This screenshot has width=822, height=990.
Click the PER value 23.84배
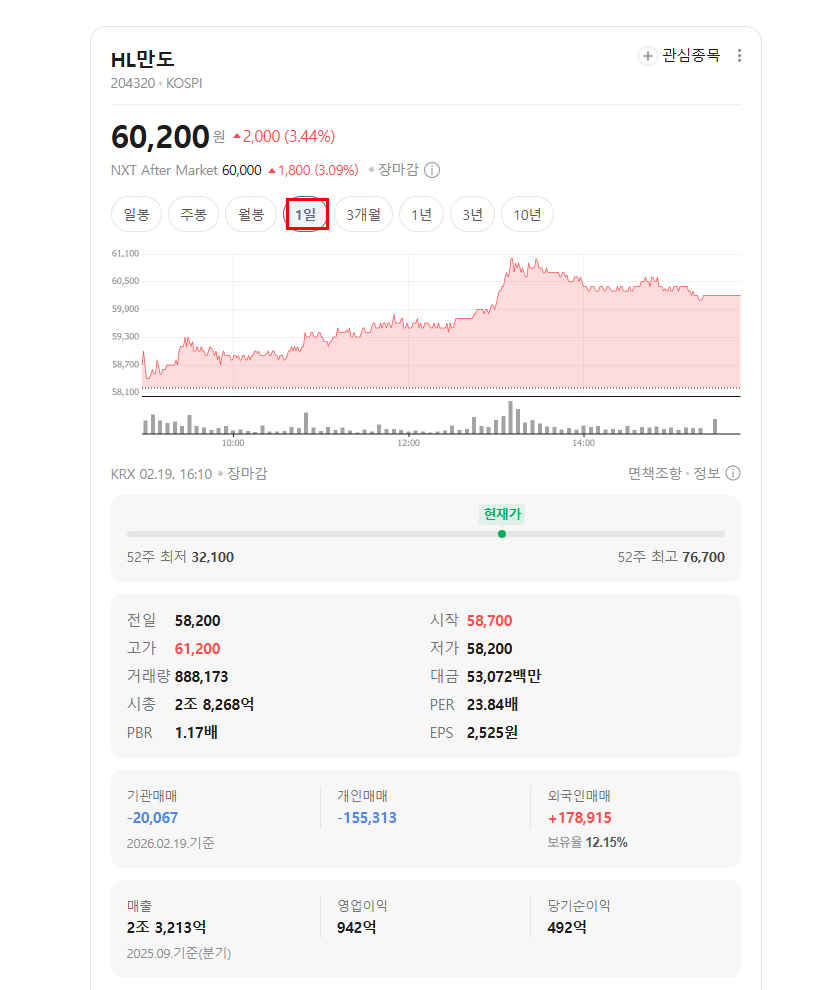(x=492, y=704)
